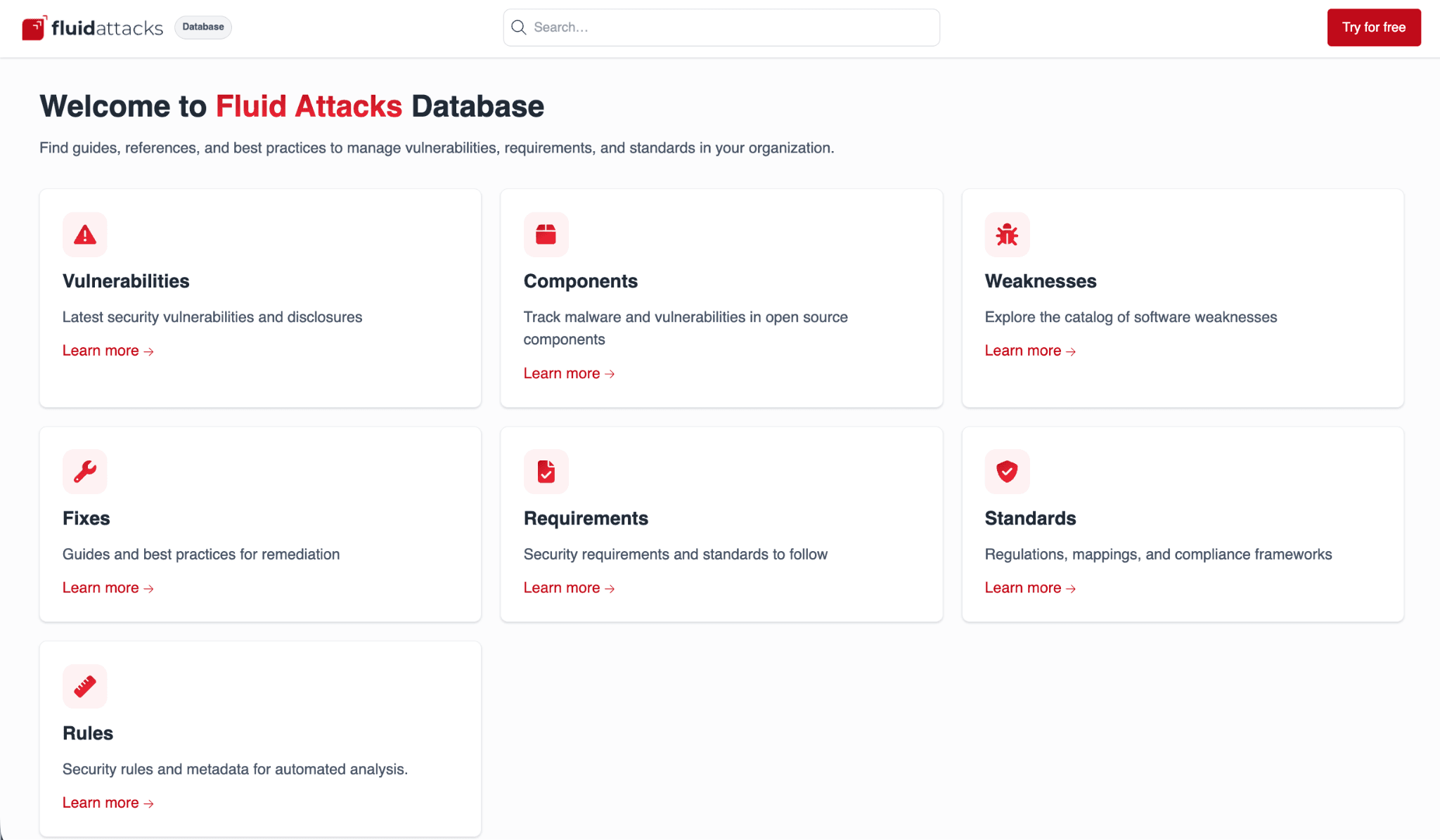Image resolution: width=1440 pixels, height=840 pixels.
Task: Click 'Latest security vulnerabilities and disclosures' text
Action: 212,317
